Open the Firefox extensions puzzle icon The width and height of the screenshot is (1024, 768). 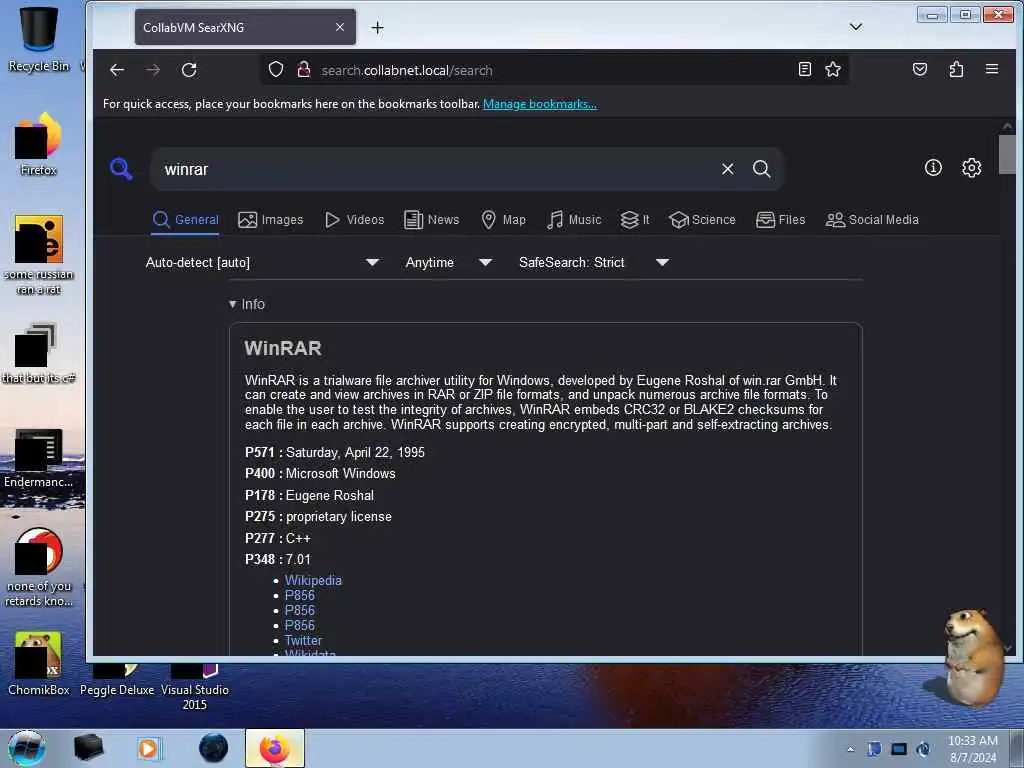point(956,69)
